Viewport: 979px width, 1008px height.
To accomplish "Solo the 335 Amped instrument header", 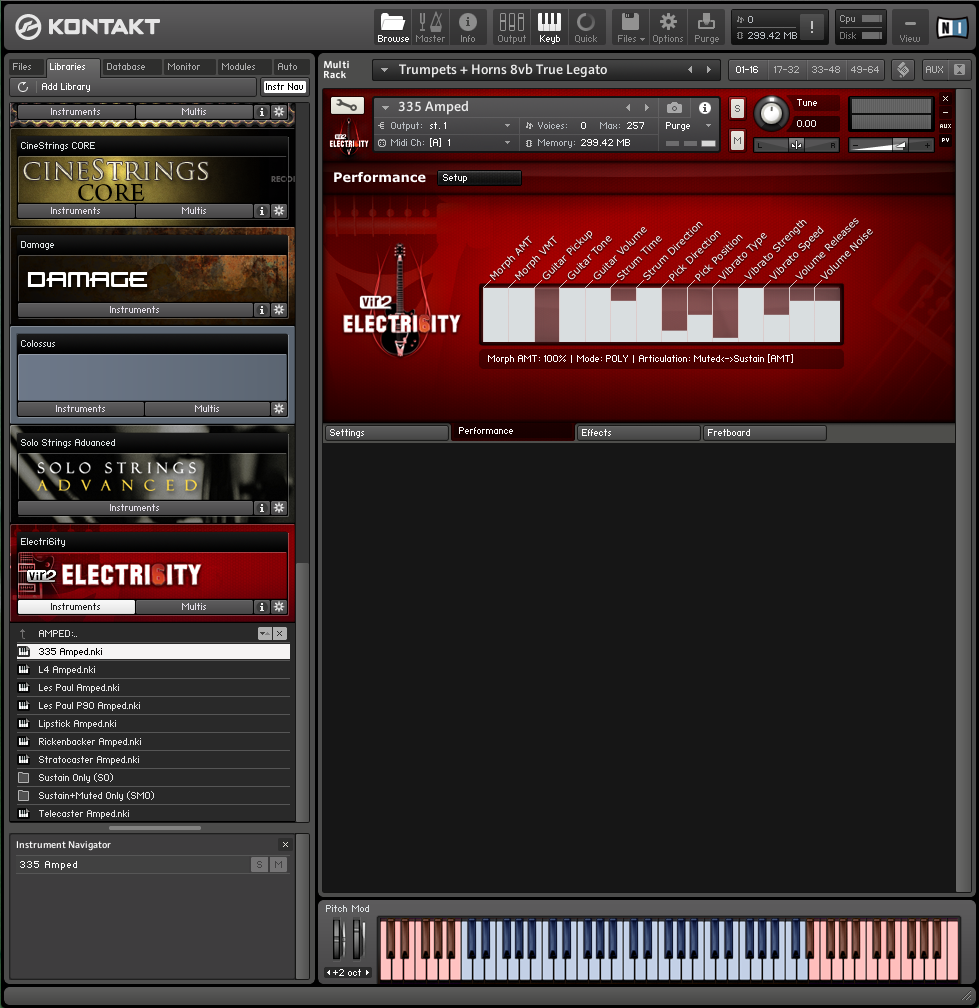I will 737,109.
